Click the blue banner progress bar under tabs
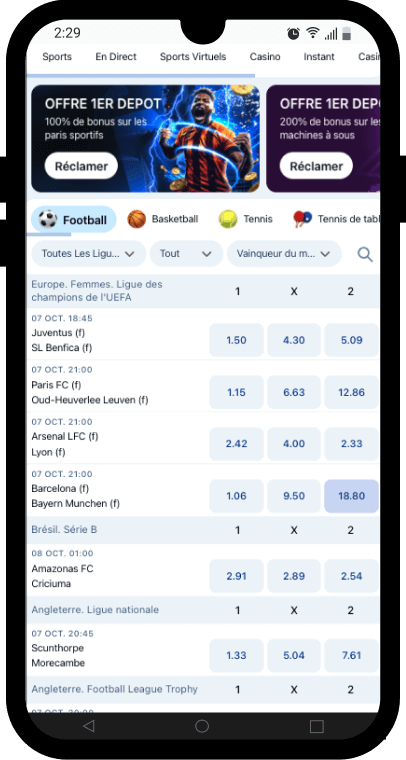Screen dimensions: 406x760 coord(141,76)
